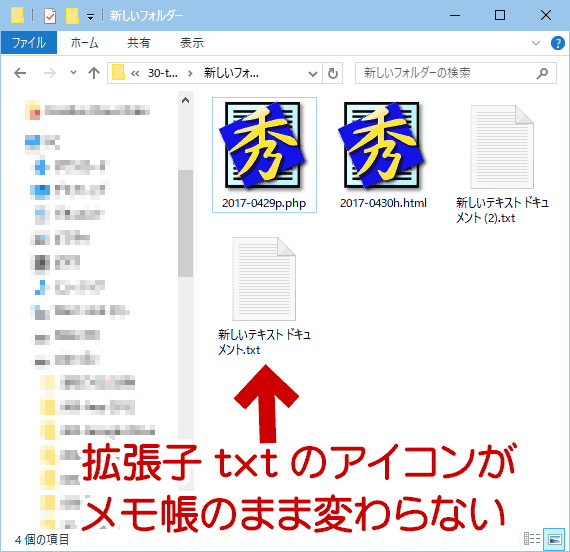Click the double chevron in address bar
Screen dimensions: 570x552
[135, 73]
